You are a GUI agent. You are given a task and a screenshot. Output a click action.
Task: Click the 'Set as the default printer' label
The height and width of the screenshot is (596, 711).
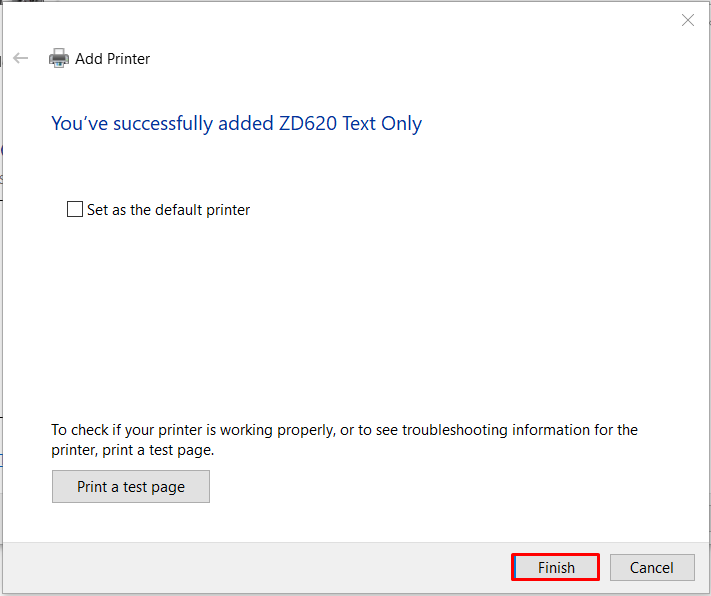168,210
